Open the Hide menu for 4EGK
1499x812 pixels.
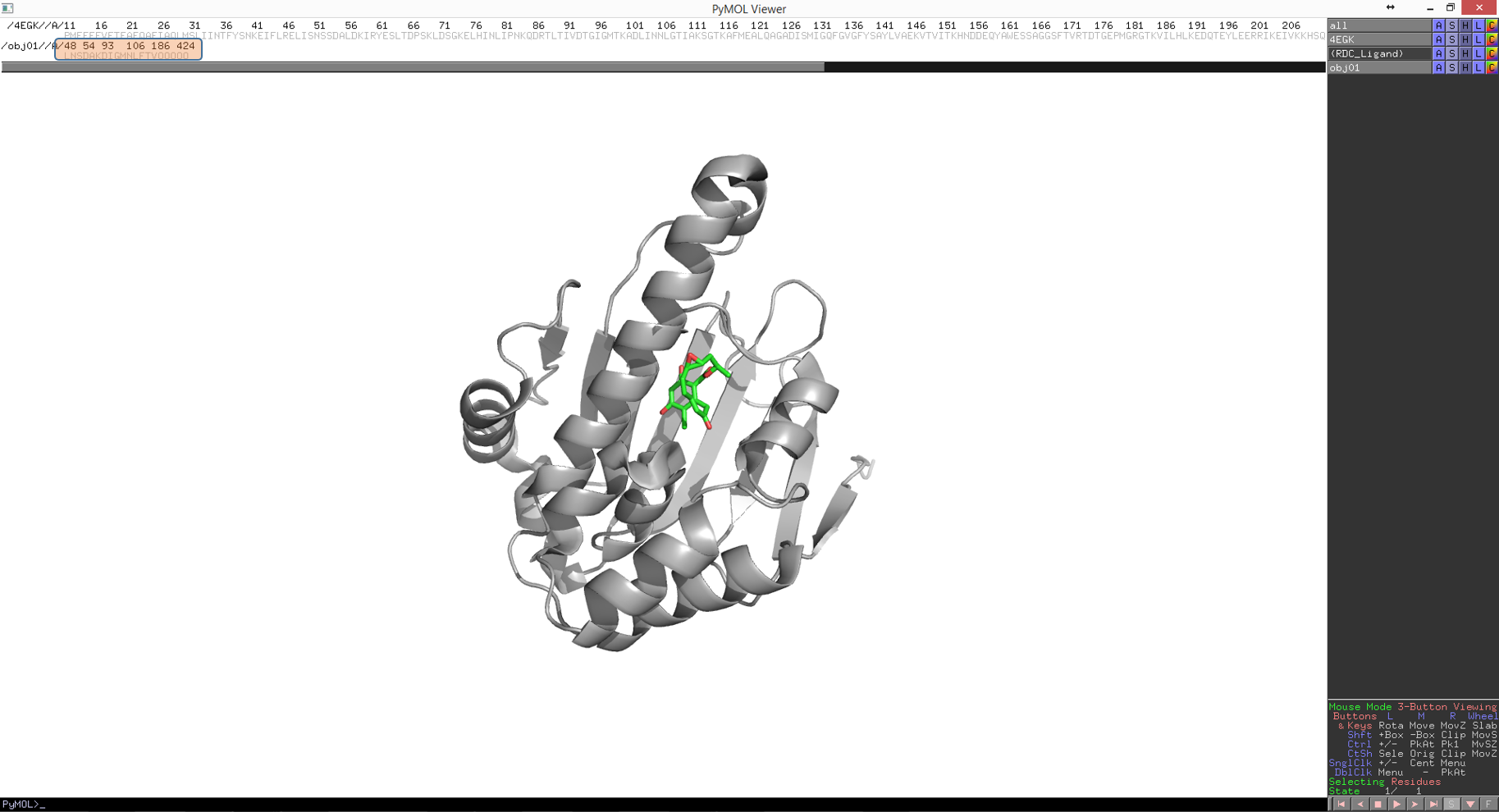pos(1465,39)
